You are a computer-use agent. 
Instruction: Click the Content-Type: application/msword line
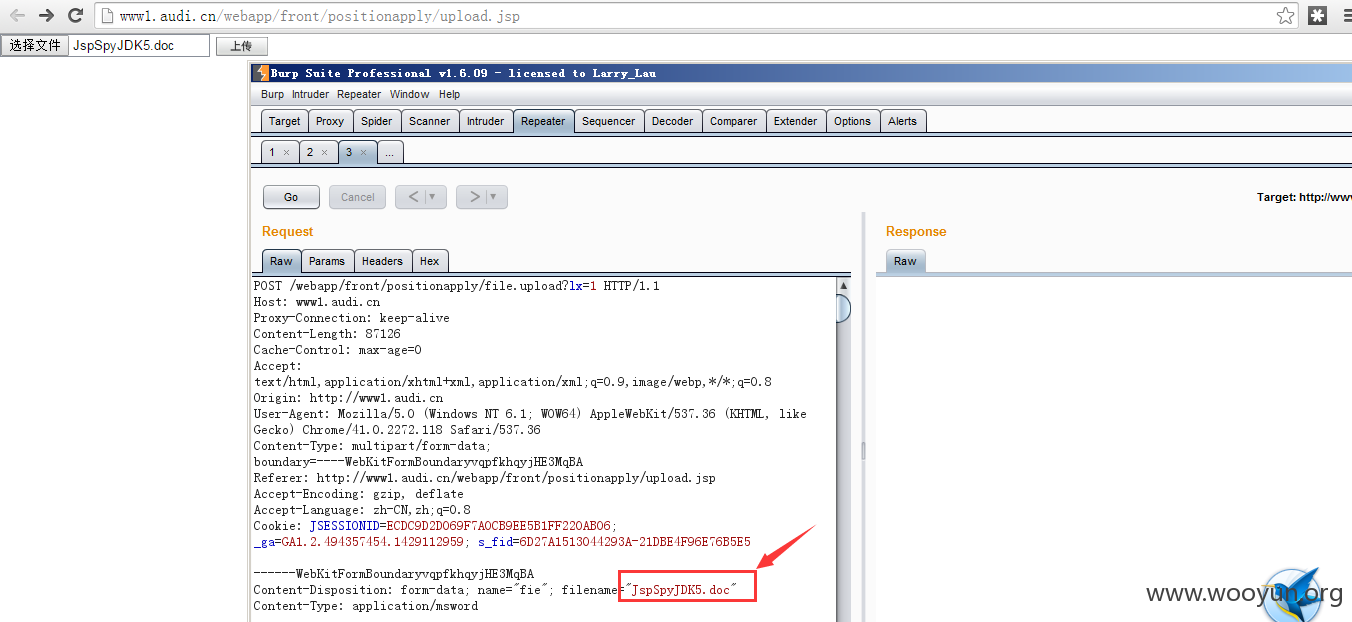coord(365,606)
